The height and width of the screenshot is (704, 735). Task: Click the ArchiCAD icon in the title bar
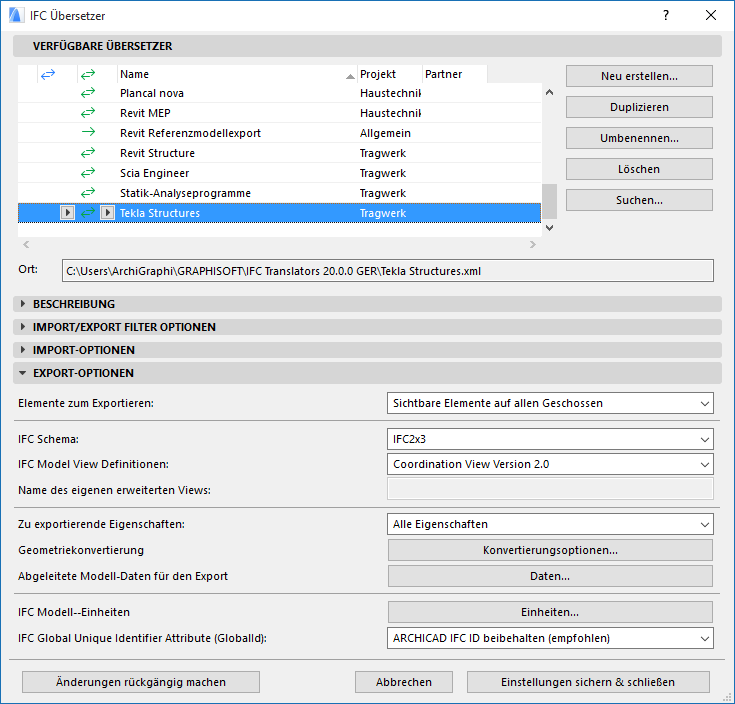(16, 15)
